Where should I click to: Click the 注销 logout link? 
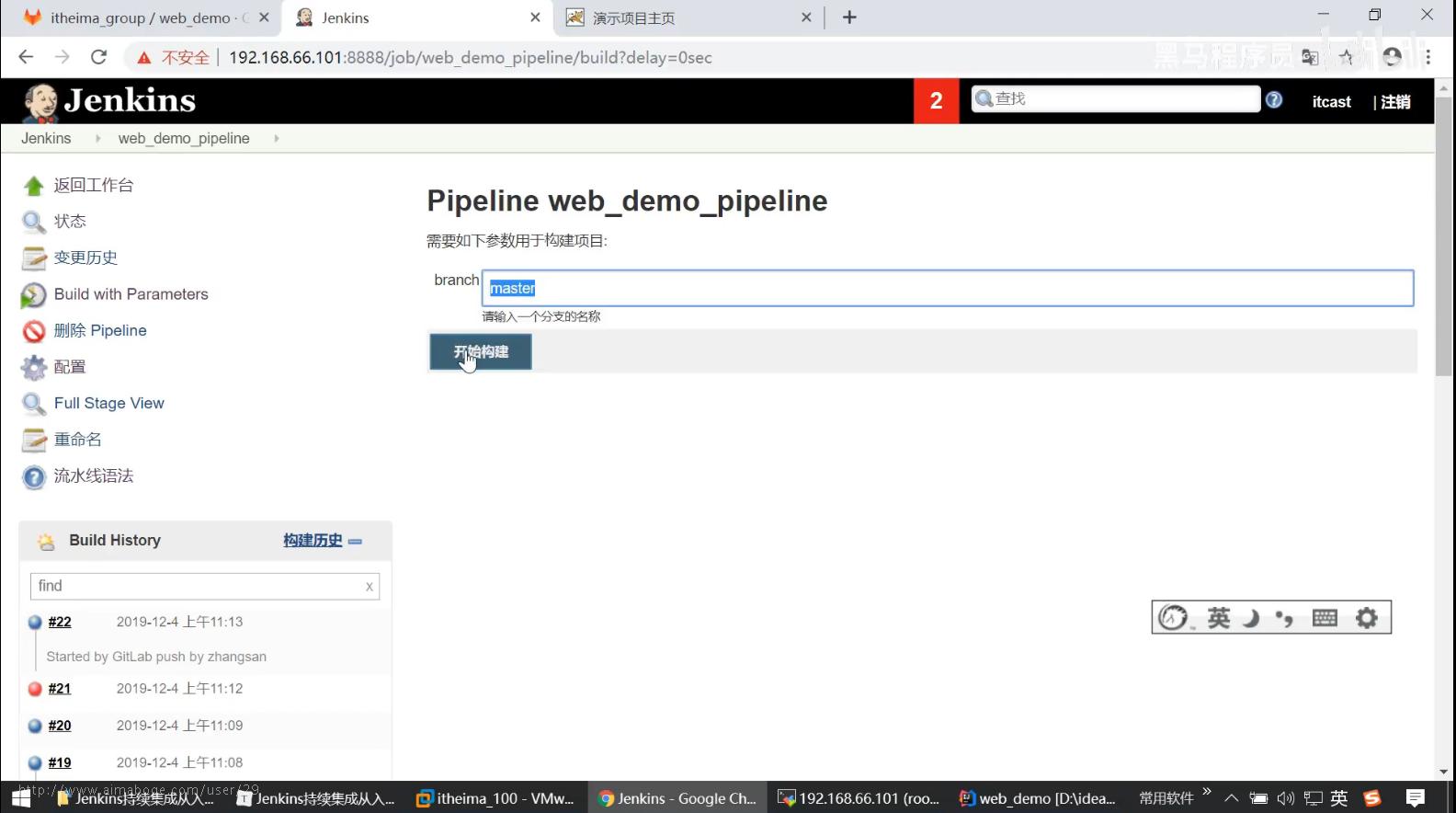pos(1395,102)
